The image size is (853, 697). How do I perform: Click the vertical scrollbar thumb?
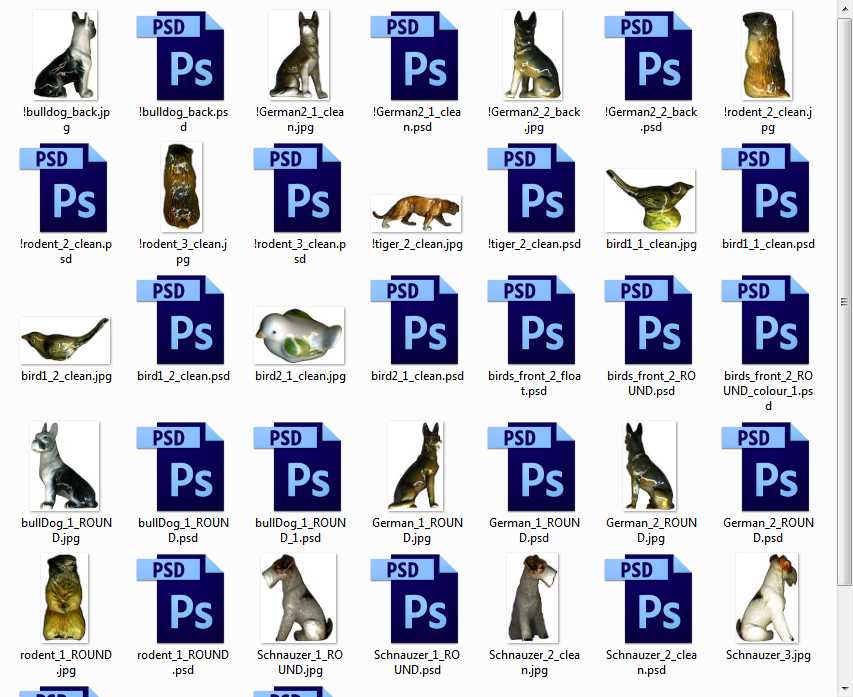pos(844,302)
